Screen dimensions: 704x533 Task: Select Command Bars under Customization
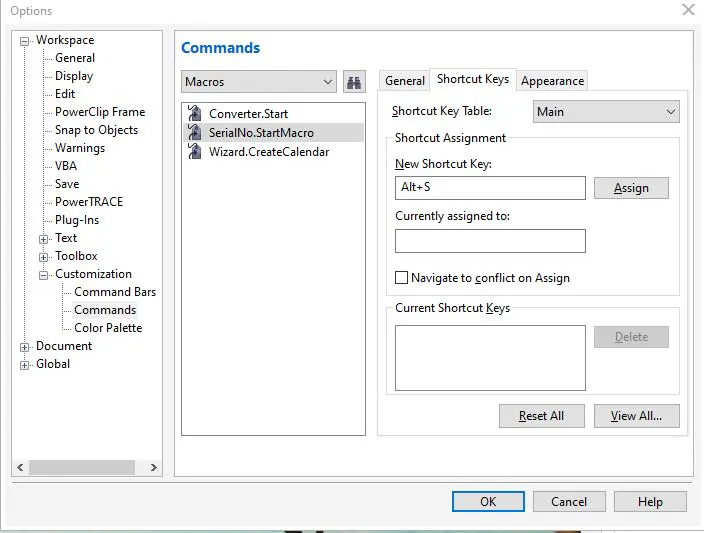coord(115,292)
